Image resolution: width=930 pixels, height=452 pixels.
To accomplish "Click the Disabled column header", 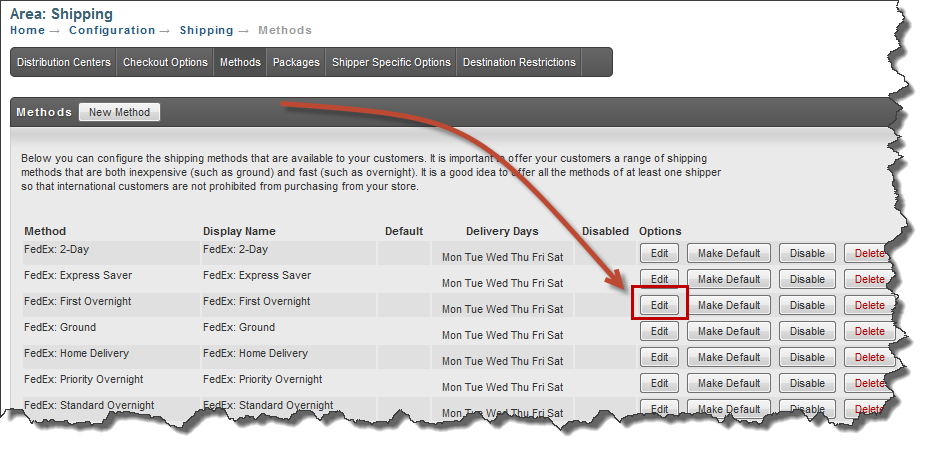I will click(x=605, y=231).
